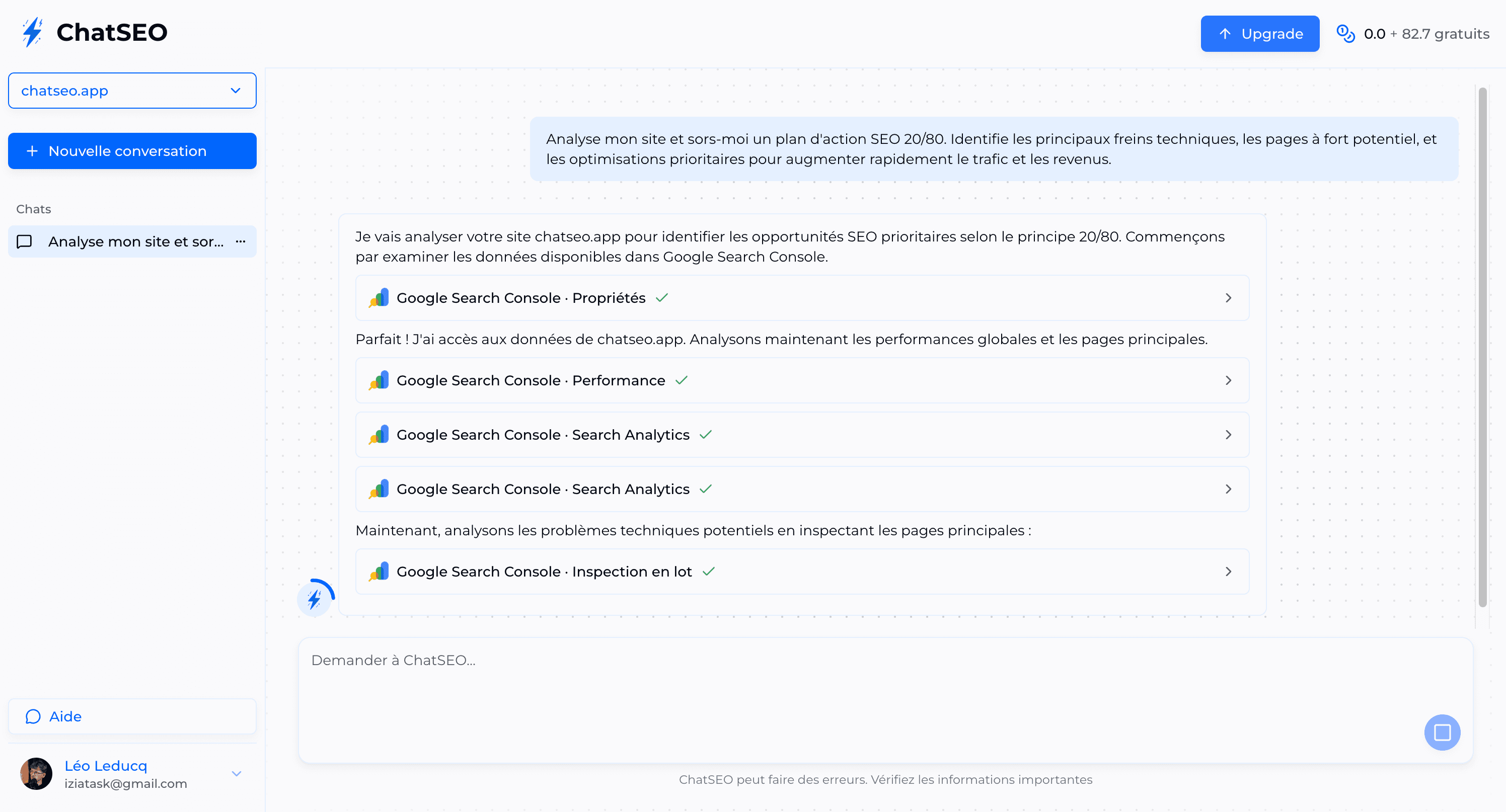This screenshot has height=812, width=1506.
Task: Click the GSC icon on Inspection en lot row
Action: (379, 572)
